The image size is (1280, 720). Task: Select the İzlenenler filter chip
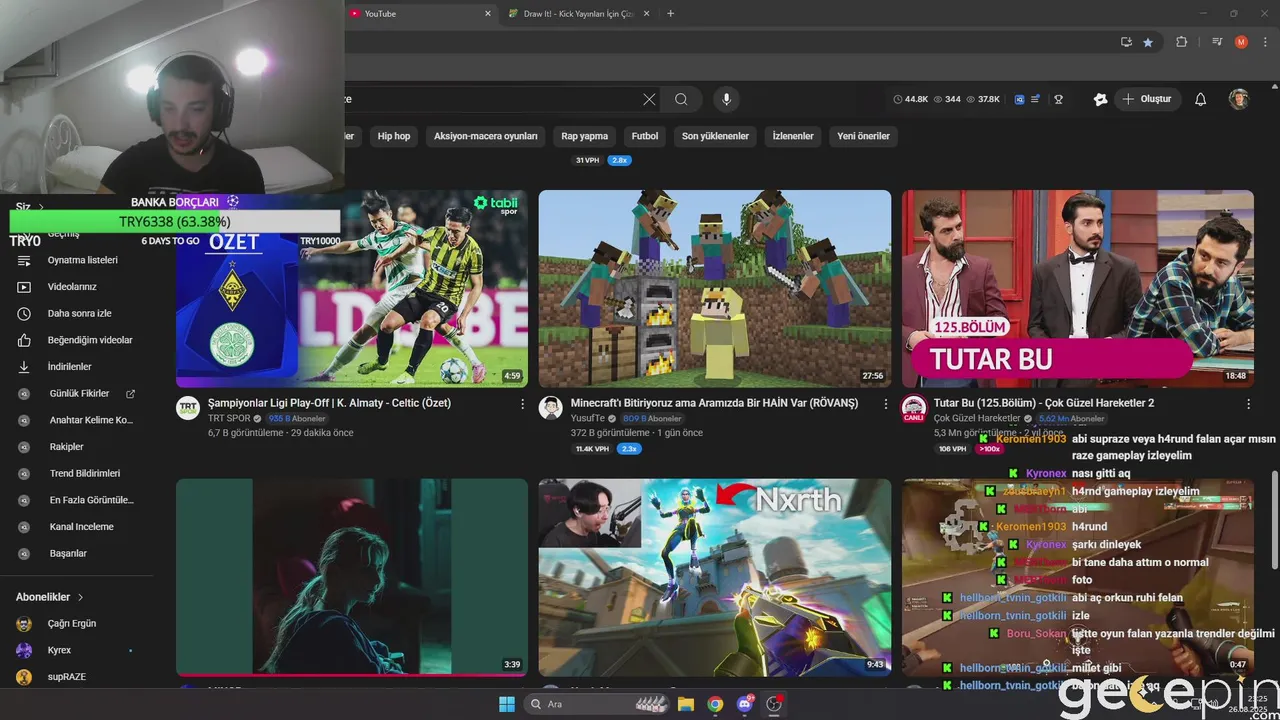[793, 136]
